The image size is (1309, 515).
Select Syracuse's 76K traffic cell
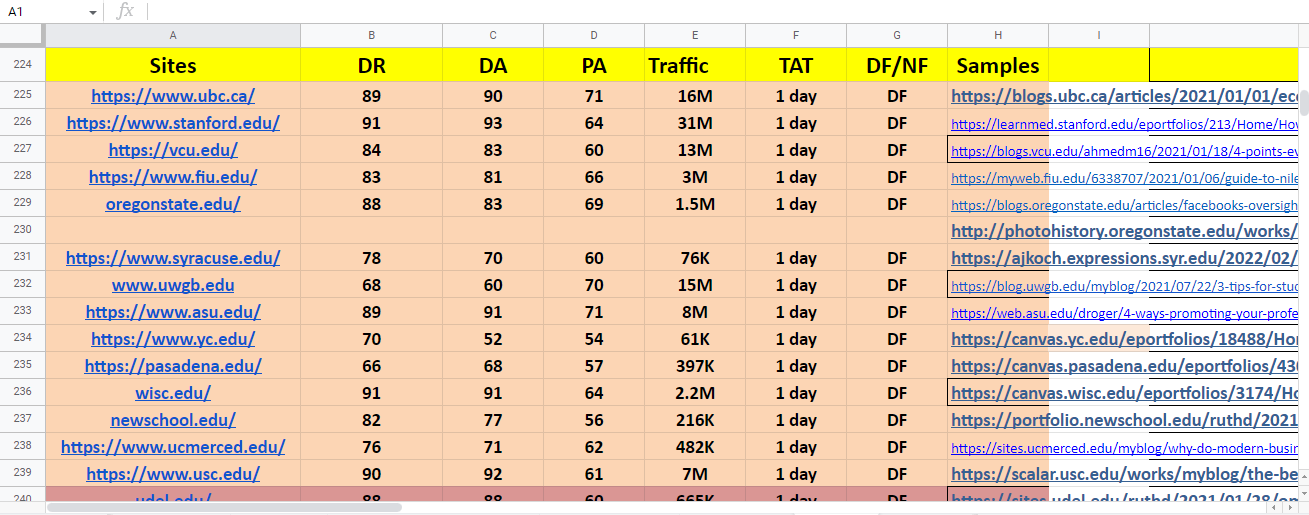pyautogui.click(x=695, y=258)
